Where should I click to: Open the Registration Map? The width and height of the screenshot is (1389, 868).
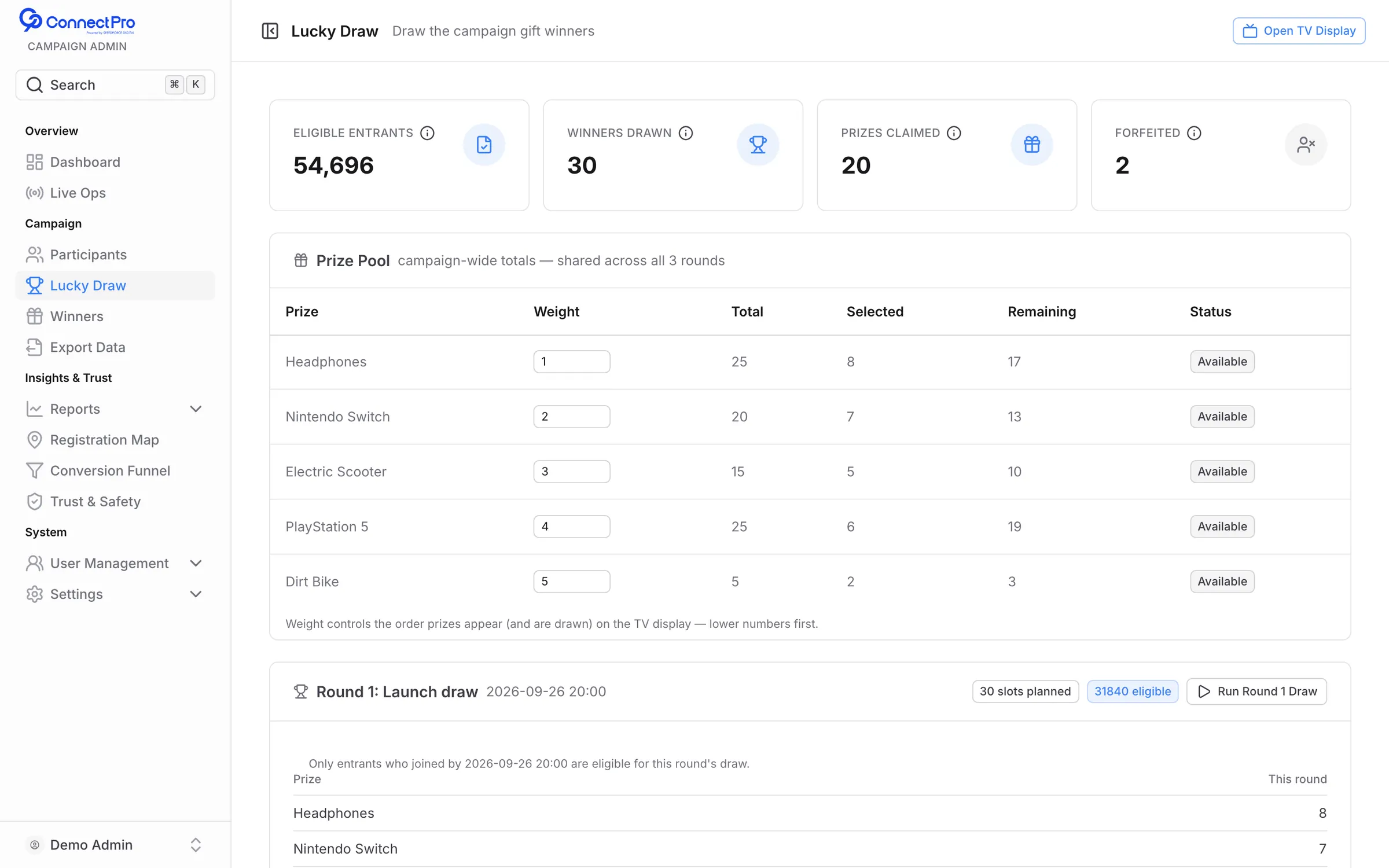[x=115, y=440]
